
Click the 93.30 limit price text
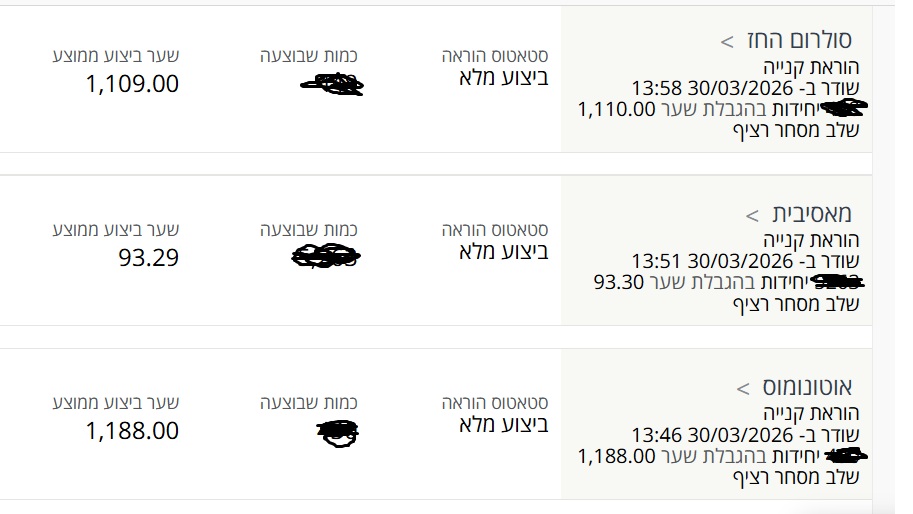click(x=619, y=282)
